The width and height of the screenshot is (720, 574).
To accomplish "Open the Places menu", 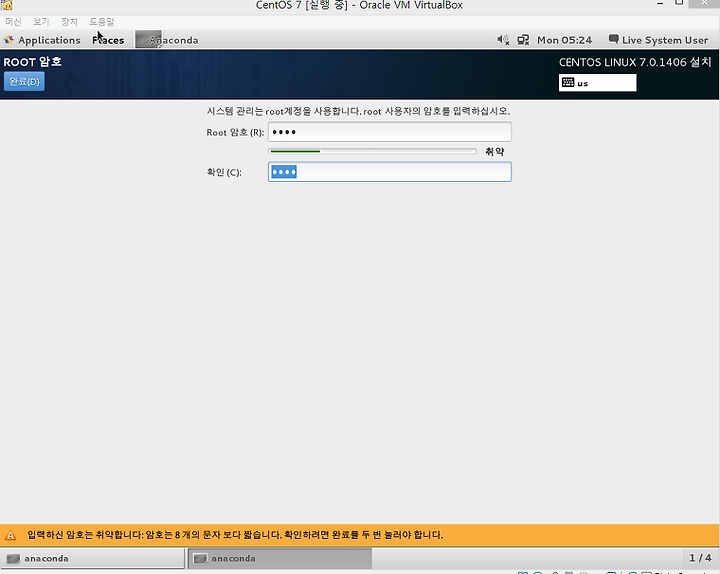I will coord(108,40).
